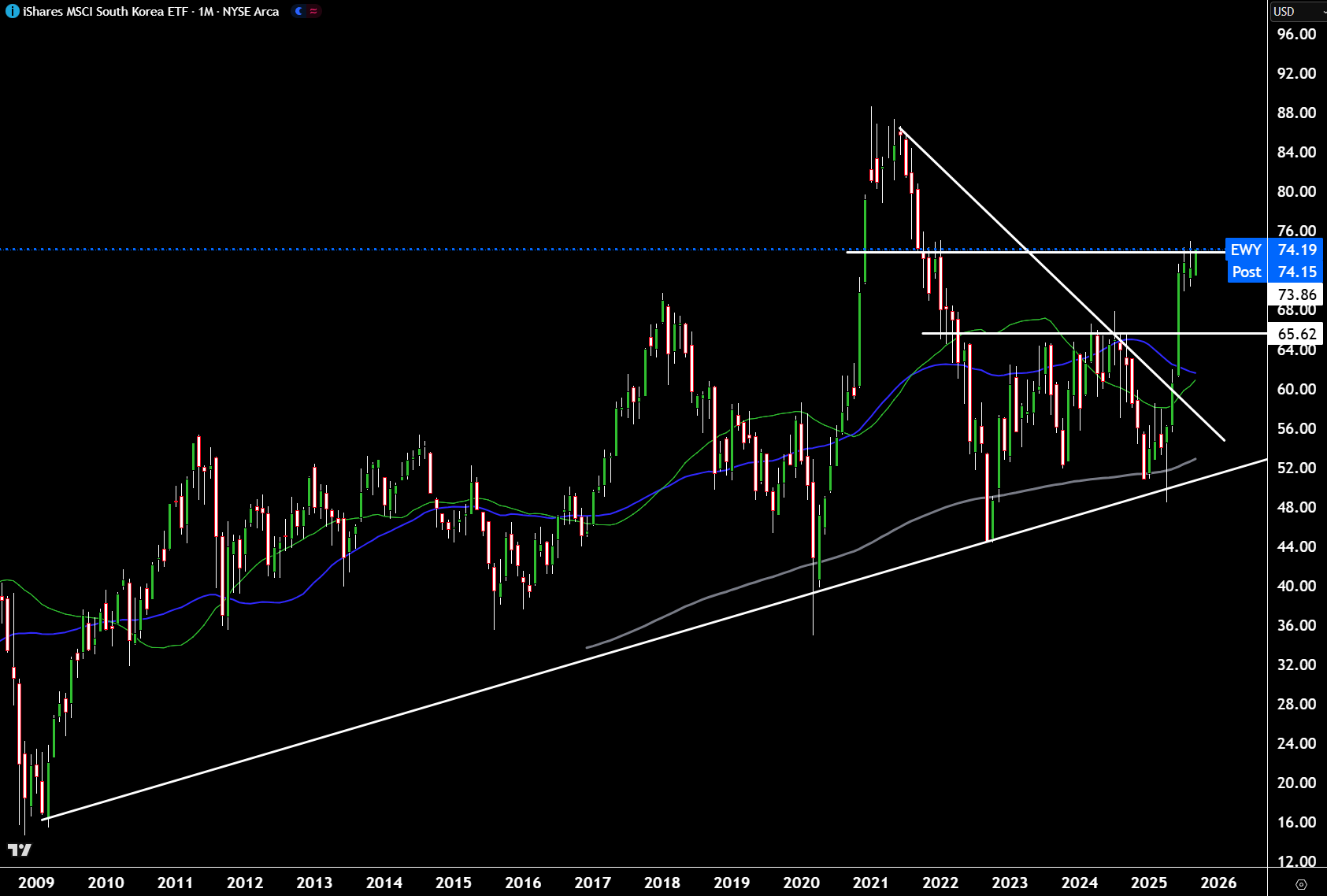Click the 36.00 price scale label
Image resolution: width=1327 pixels, height=896 pixels.
(1296, 625)
